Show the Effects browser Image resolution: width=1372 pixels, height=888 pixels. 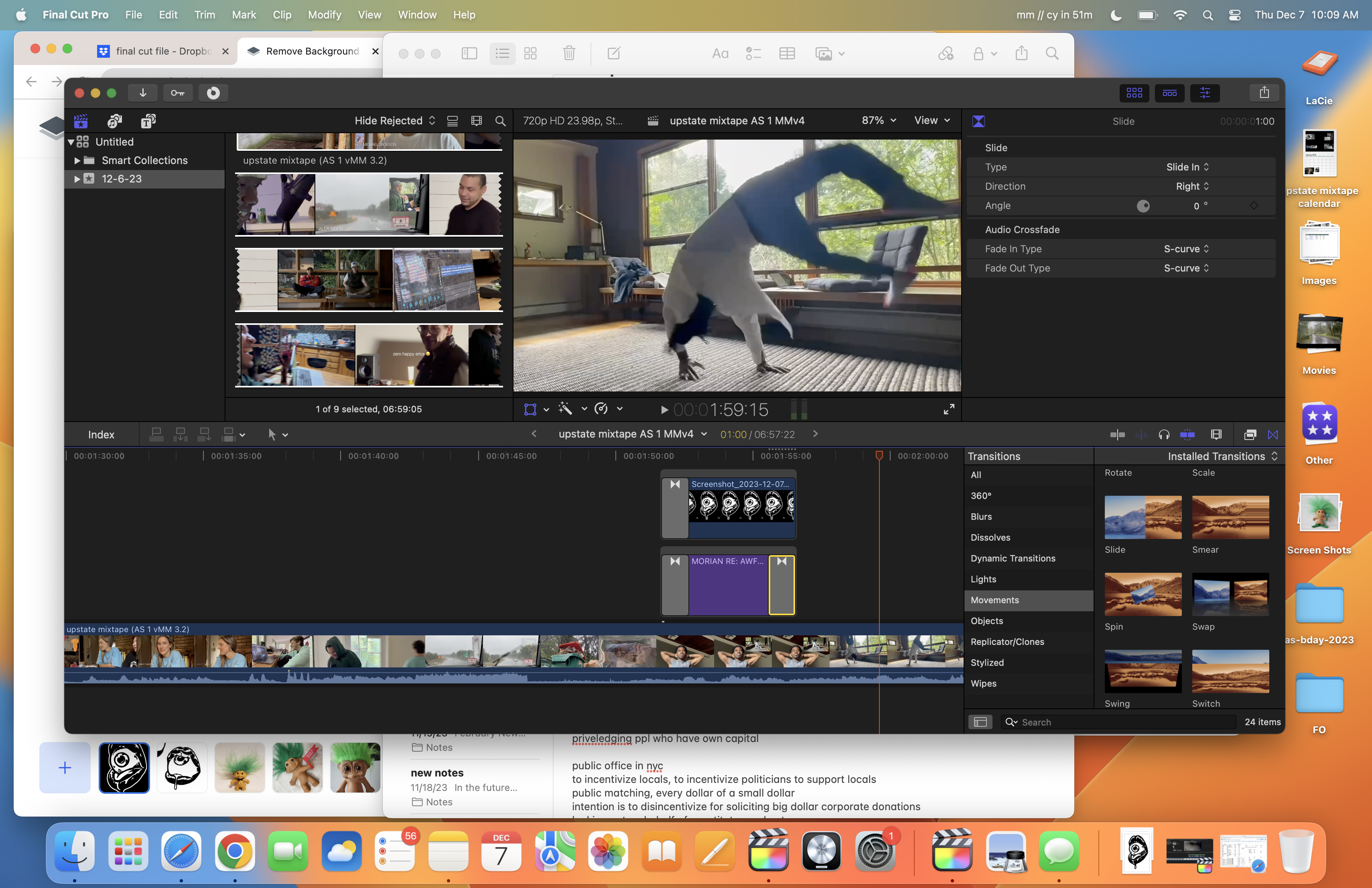pos(1250,434)
